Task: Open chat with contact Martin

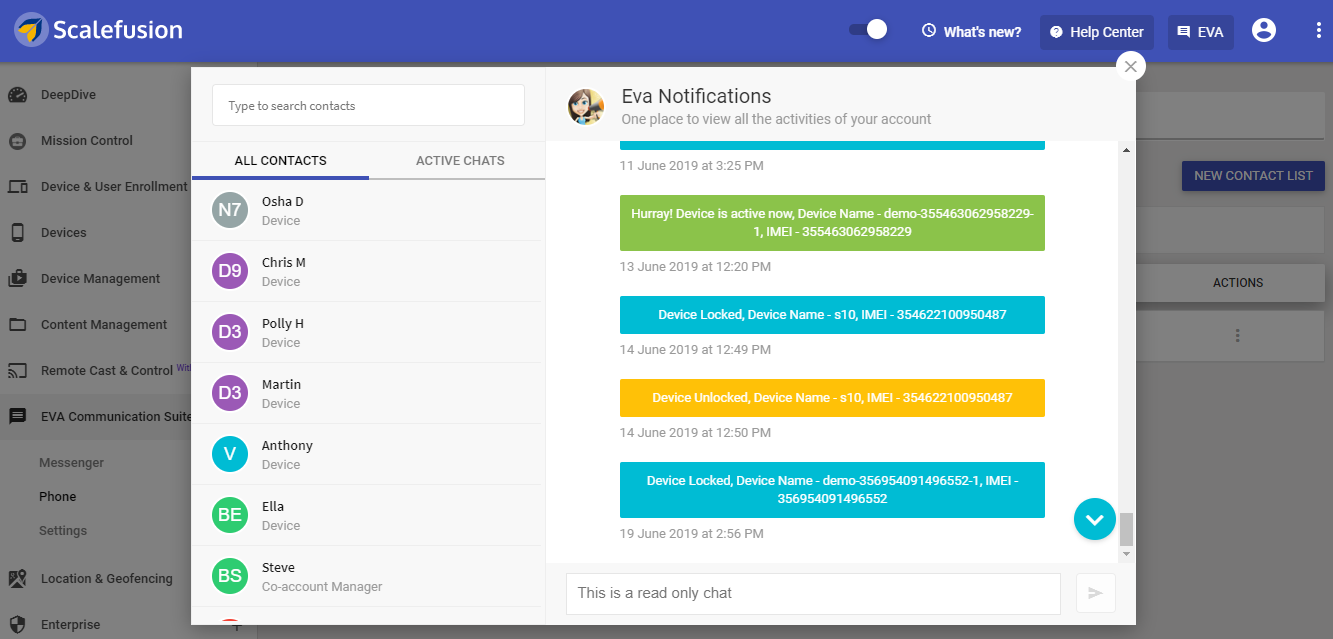Action: (x=368, y=393)
